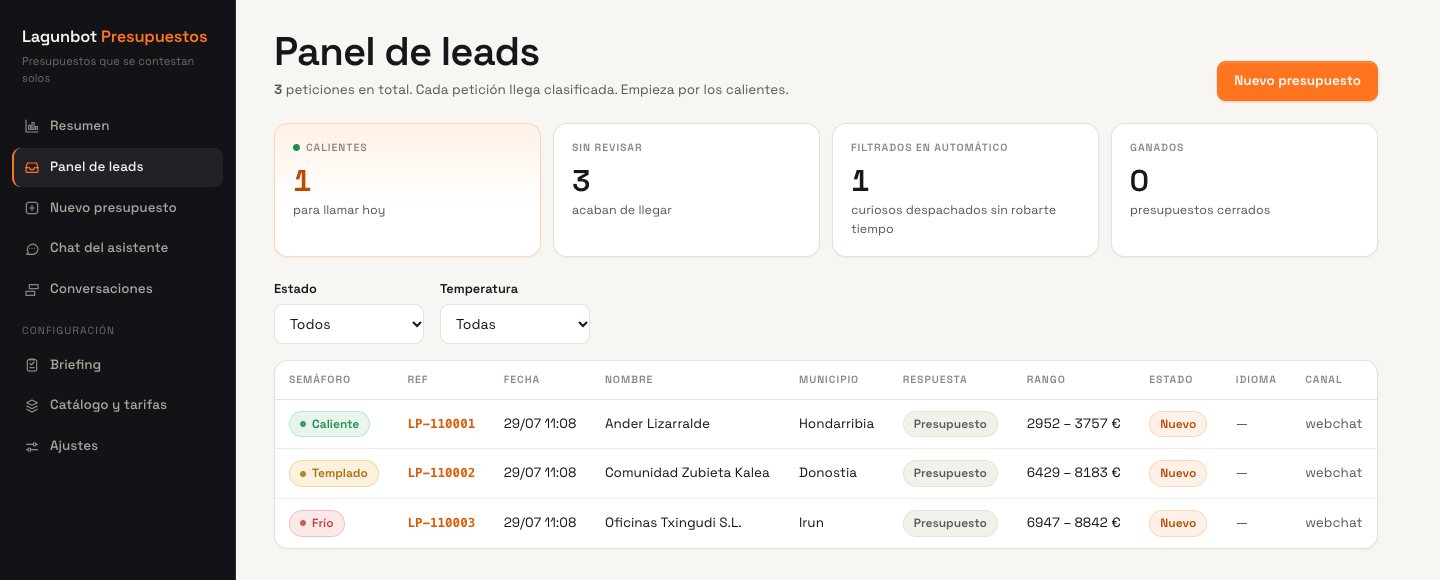The image size is (1440, 580).
Task: Open the Resumen section
Action: (x=117, y=126)
